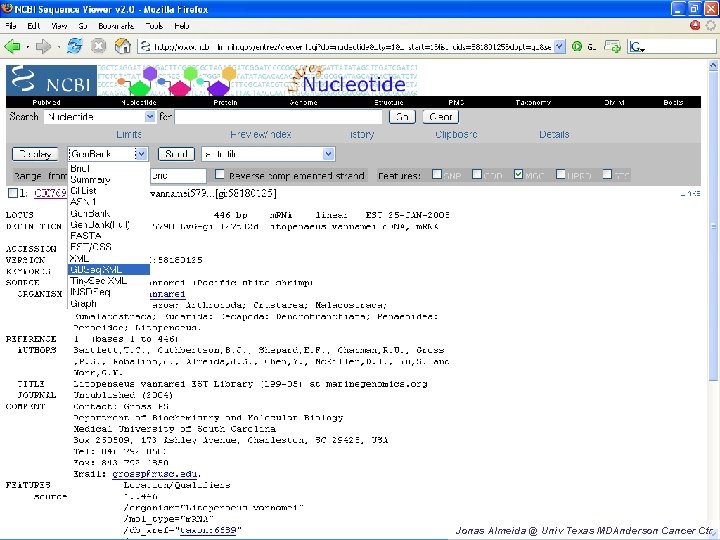
Task: Switch to the Preview/Index tab
Action: coord(260,135)
